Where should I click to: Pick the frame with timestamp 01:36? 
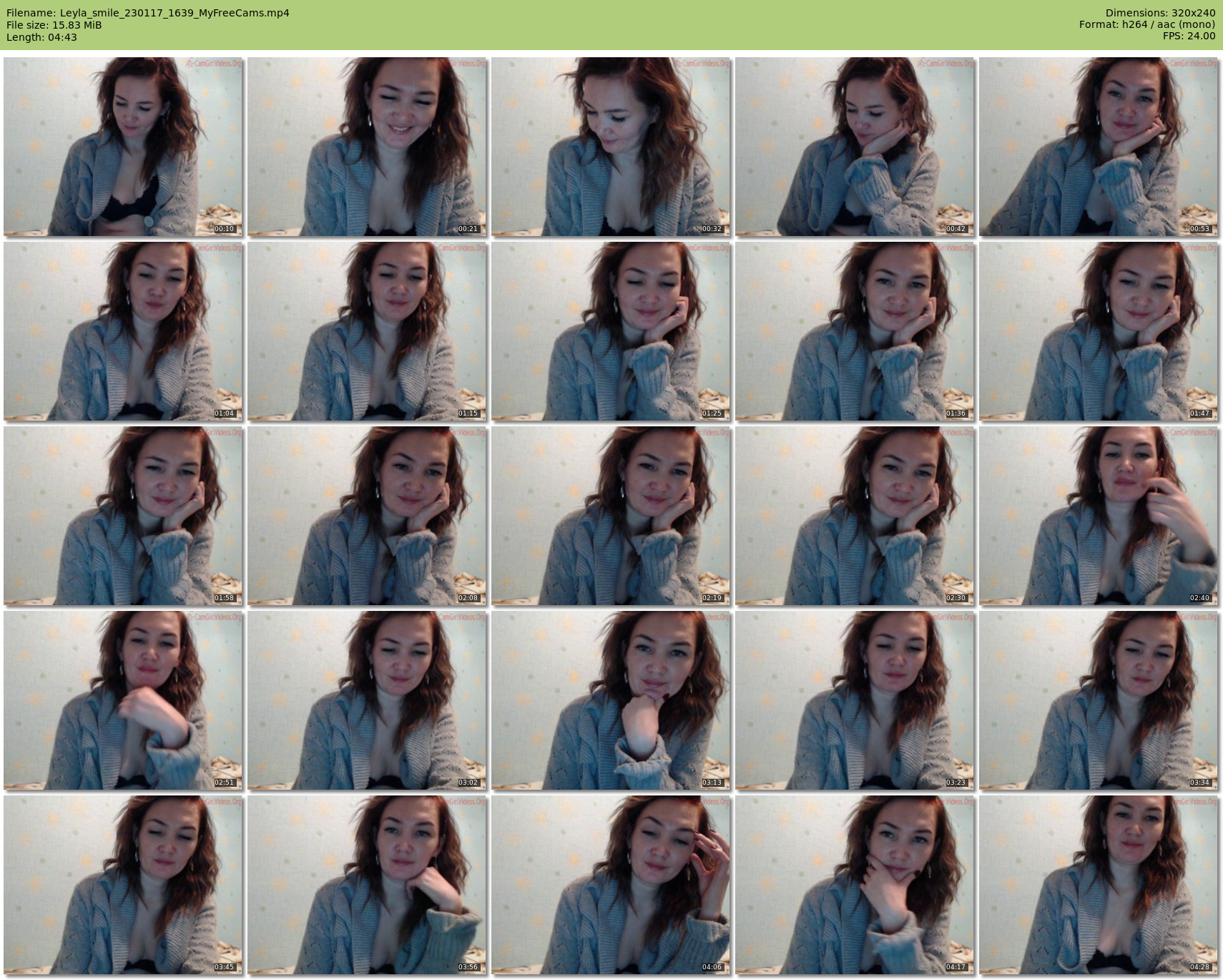[x=855, y=331]
